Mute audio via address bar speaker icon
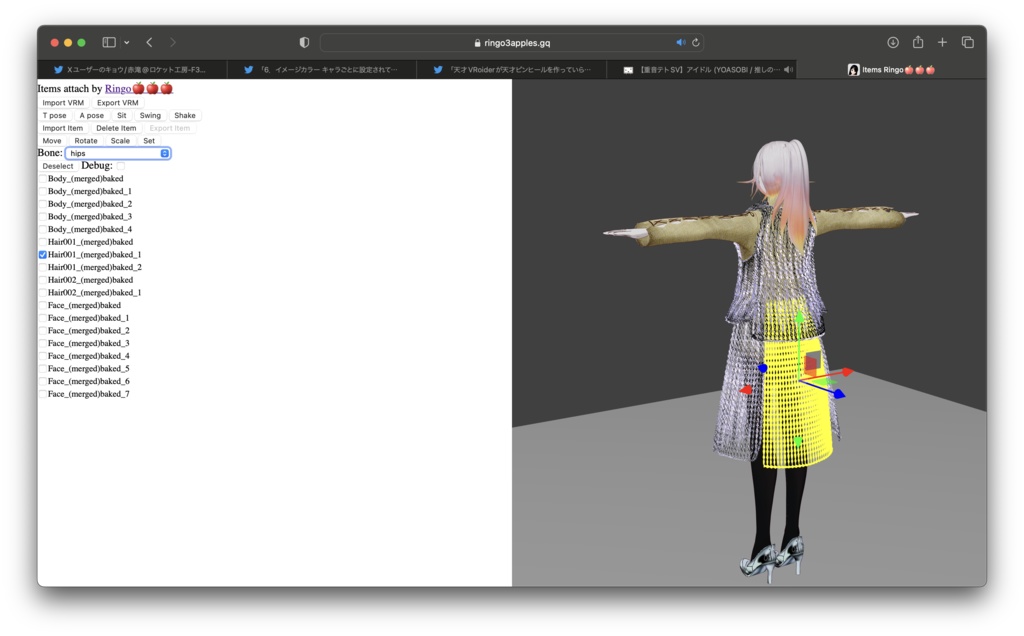 click(681, 43)
